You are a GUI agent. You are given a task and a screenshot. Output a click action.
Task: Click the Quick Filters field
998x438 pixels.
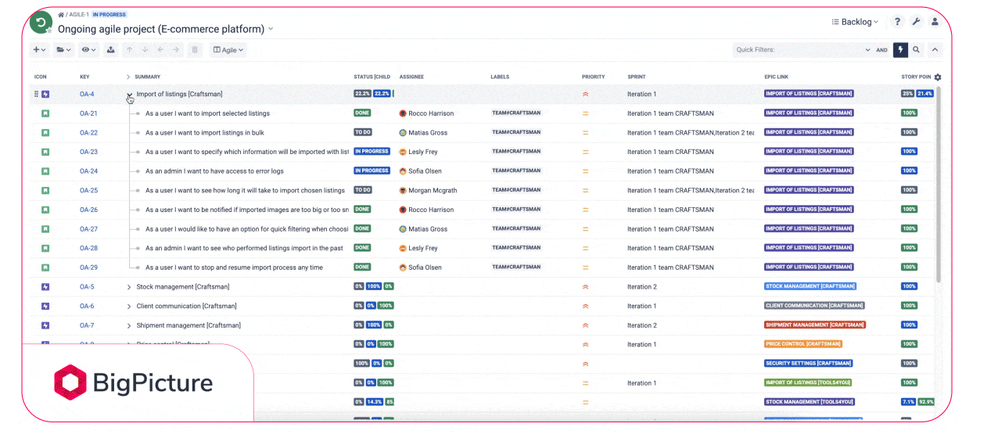pyautogui.click(x=803, y=50)
